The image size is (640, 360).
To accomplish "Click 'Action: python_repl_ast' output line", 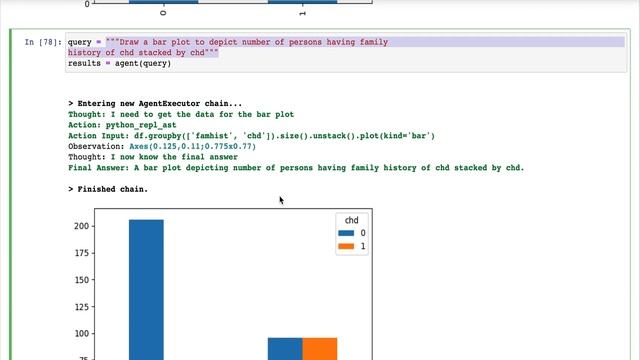I will tap(122, 125).
